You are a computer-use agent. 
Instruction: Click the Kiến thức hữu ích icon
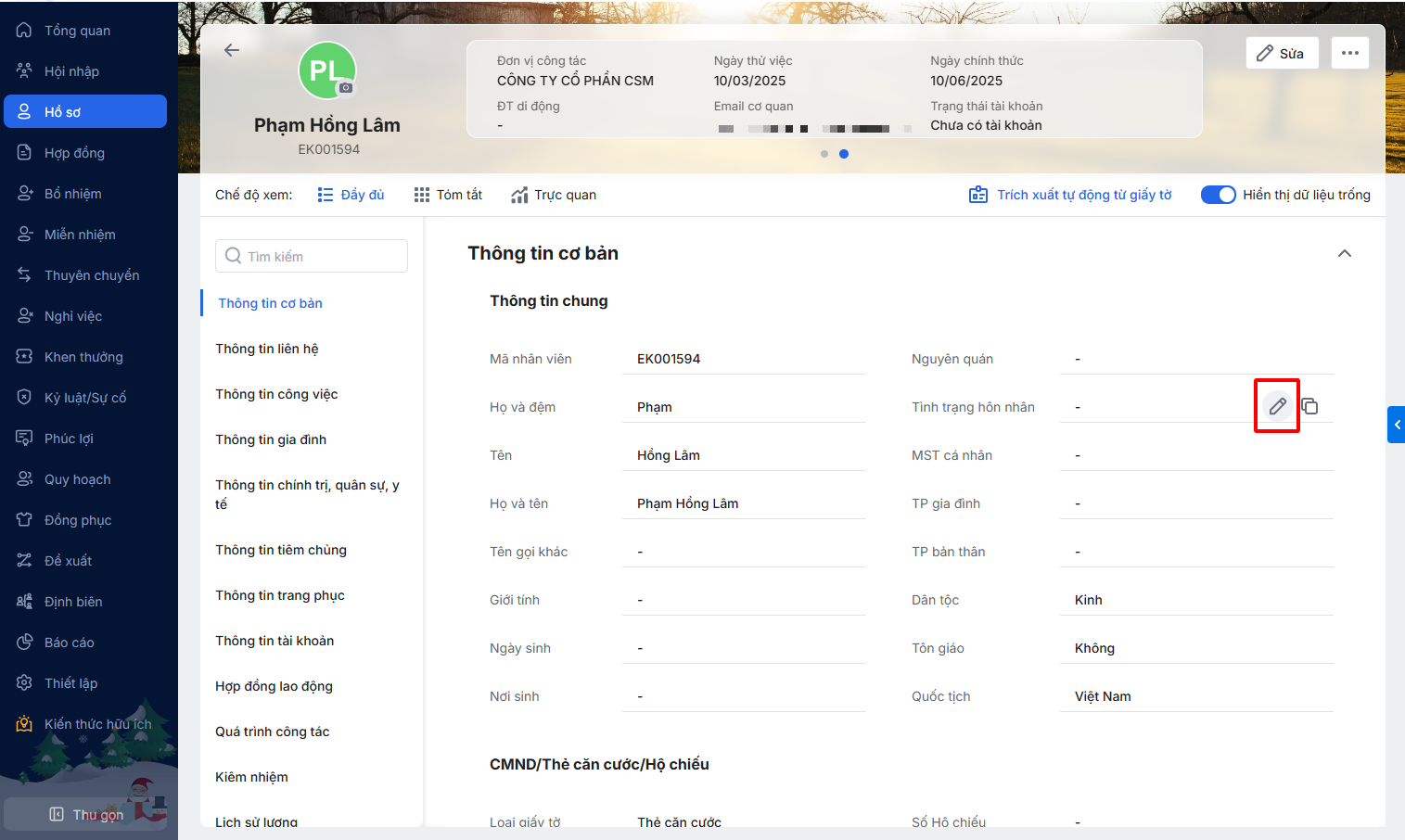coord(24,724)
